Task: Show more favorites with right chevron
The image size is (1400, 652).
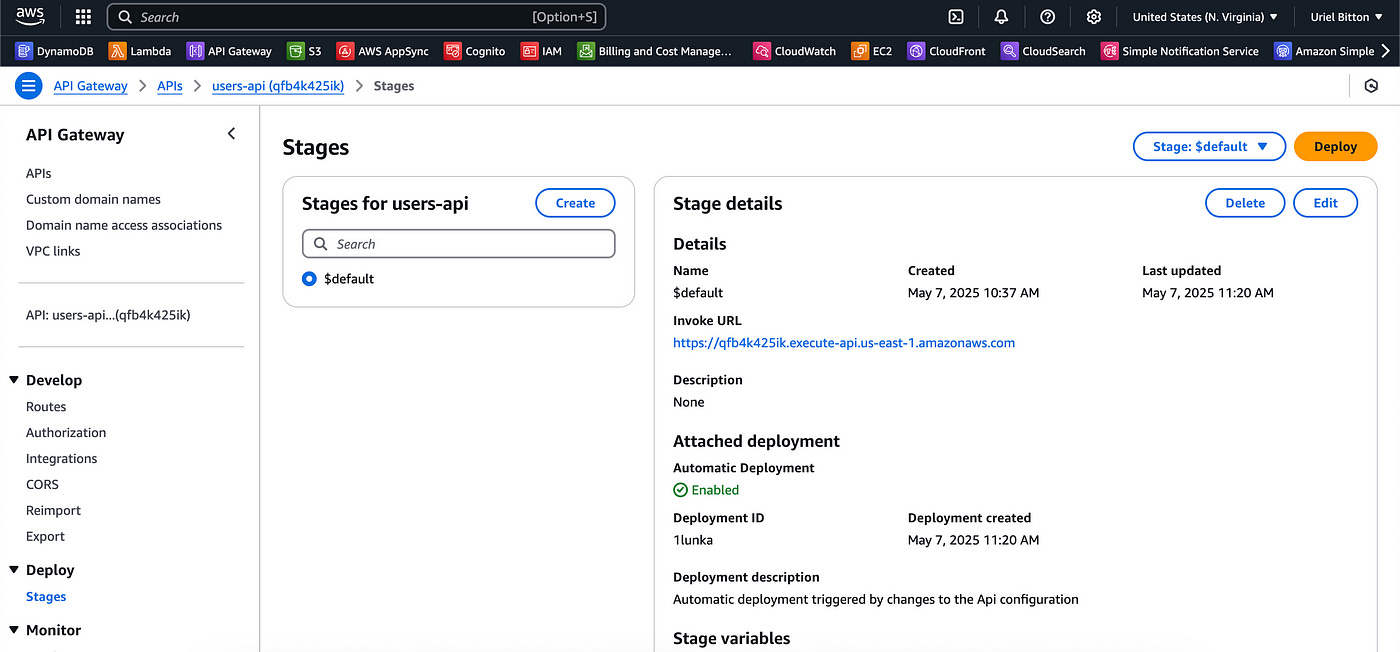Action: click(1386, 51)
